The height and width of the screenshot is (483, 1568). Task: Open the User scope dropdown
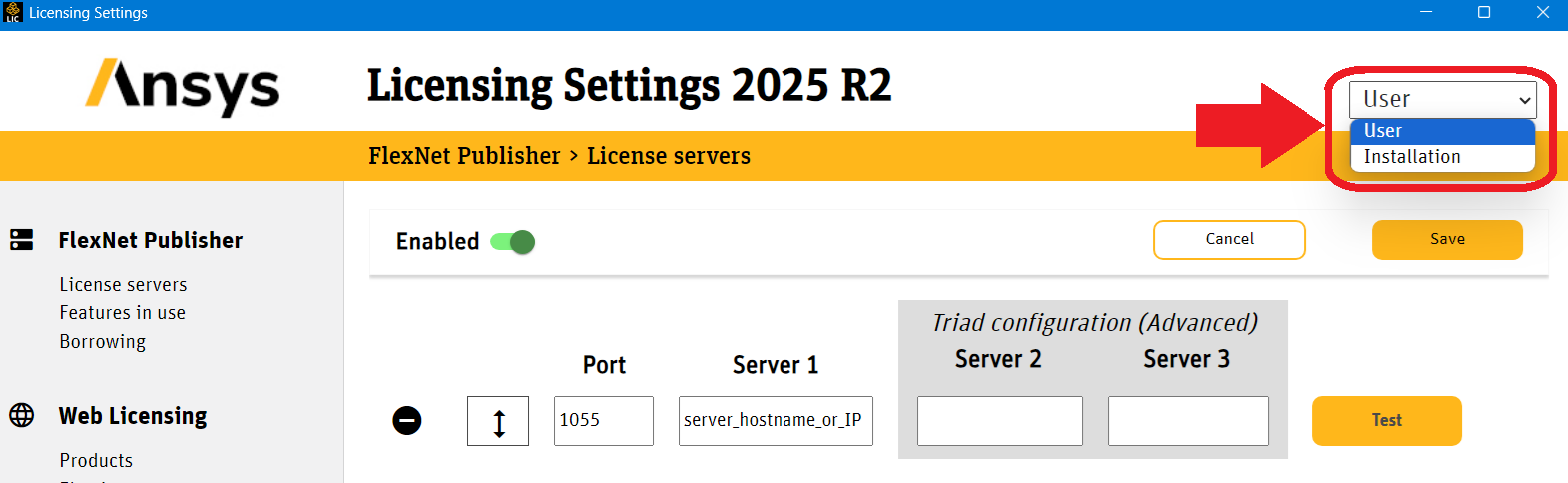(1442, 99)
